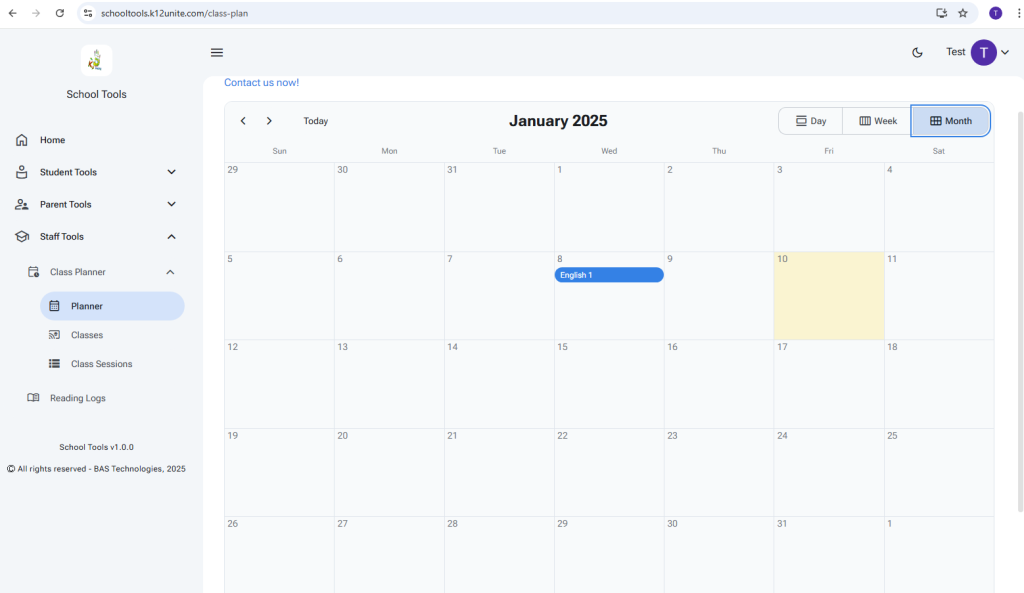Click the Contact us now link
Image resolution: width=1024 pixels, height=593 pixels.
(261, 83)
